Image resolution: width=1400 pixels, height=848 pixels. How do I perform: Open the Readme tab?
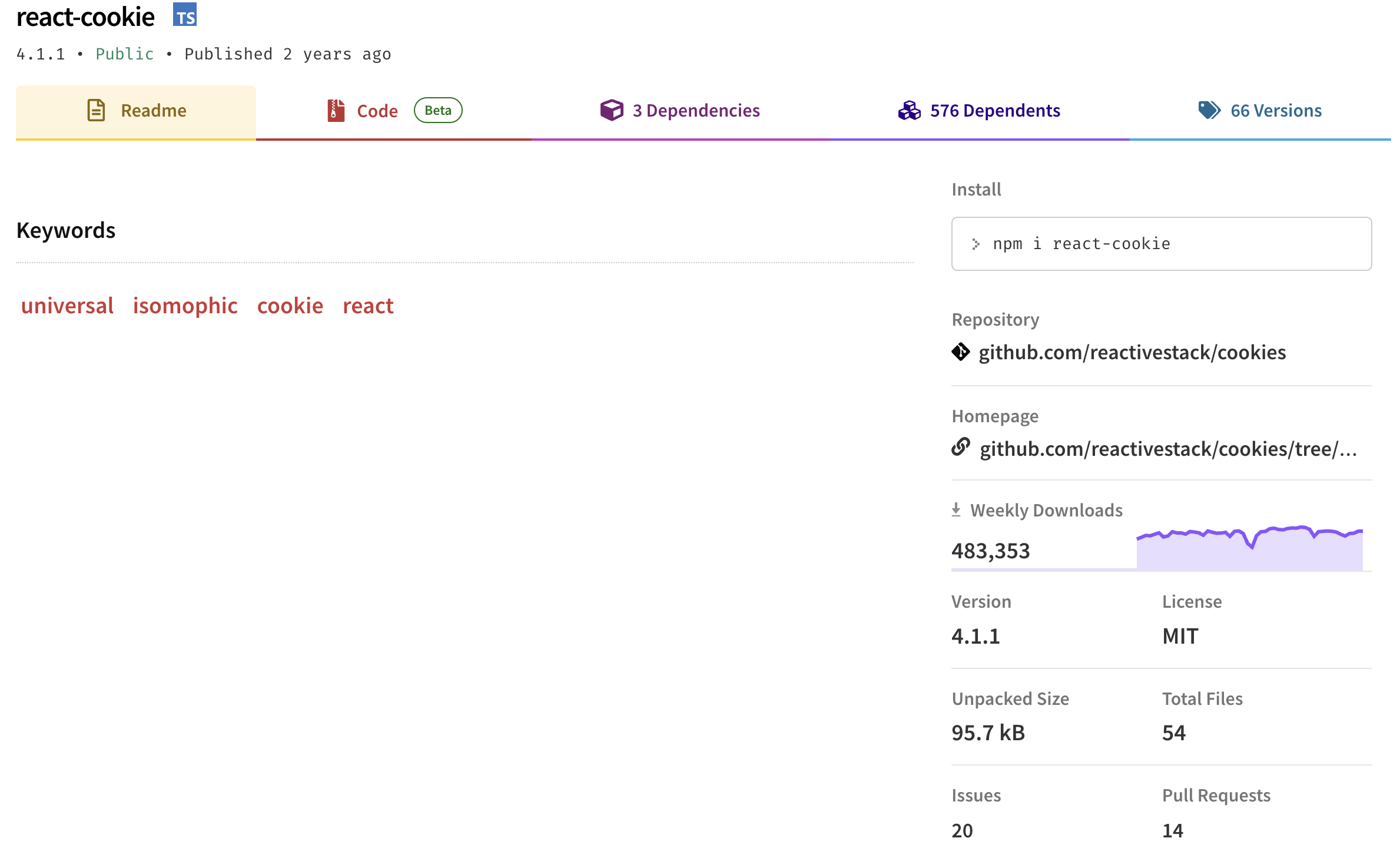[153, 111]
